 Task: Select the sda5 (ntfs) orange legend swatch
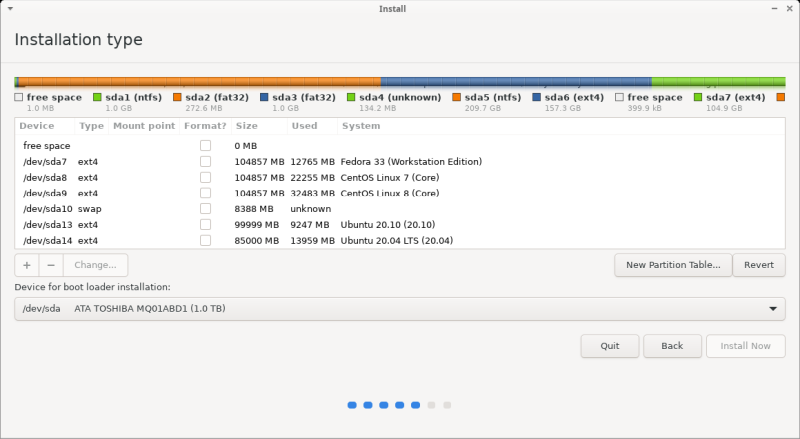[x=457, y=97]
